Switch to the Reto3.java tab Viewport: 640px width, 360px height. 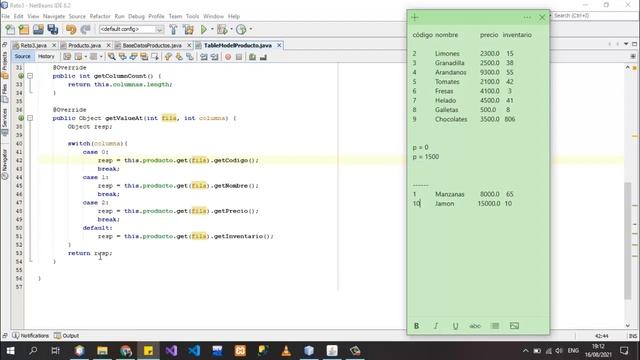pos(33,45)
